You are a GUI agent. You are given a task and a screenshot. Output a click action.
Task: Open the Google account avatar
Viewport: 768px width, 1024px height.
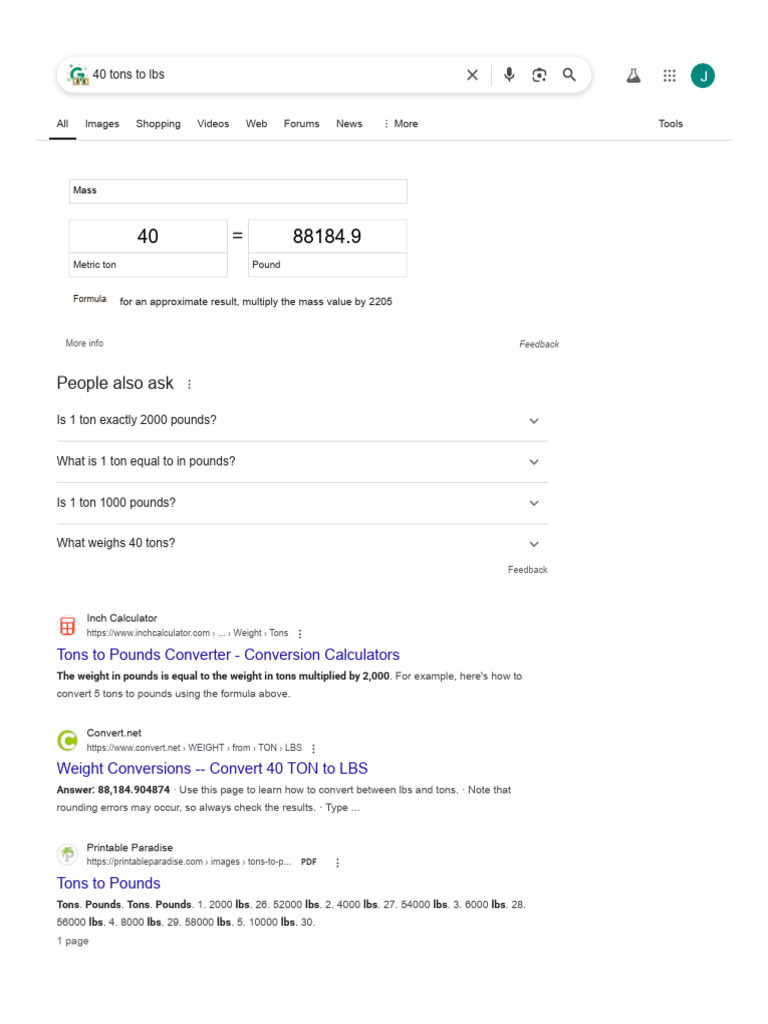pos(703,76)
